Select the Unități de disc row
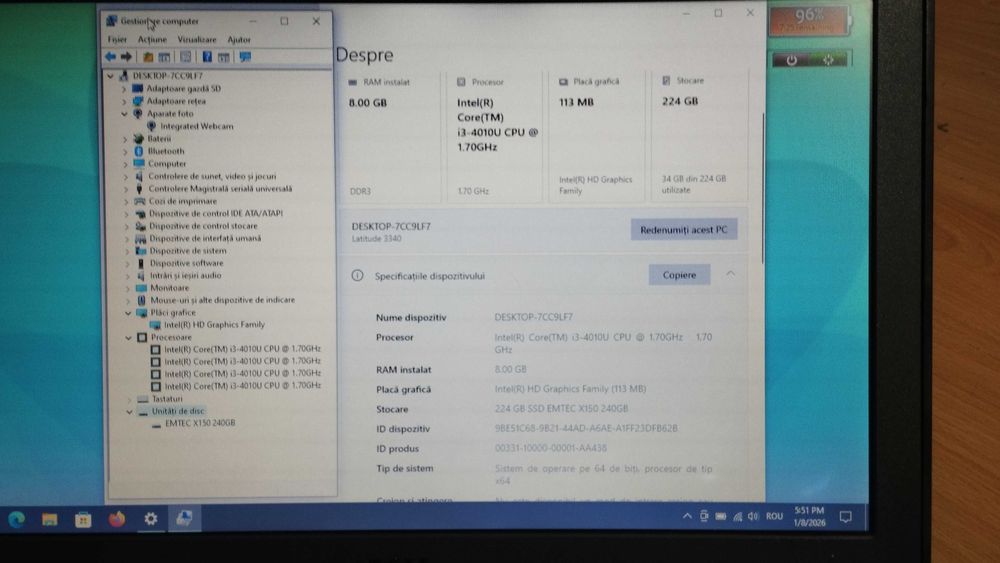 [x=178, y=411]
